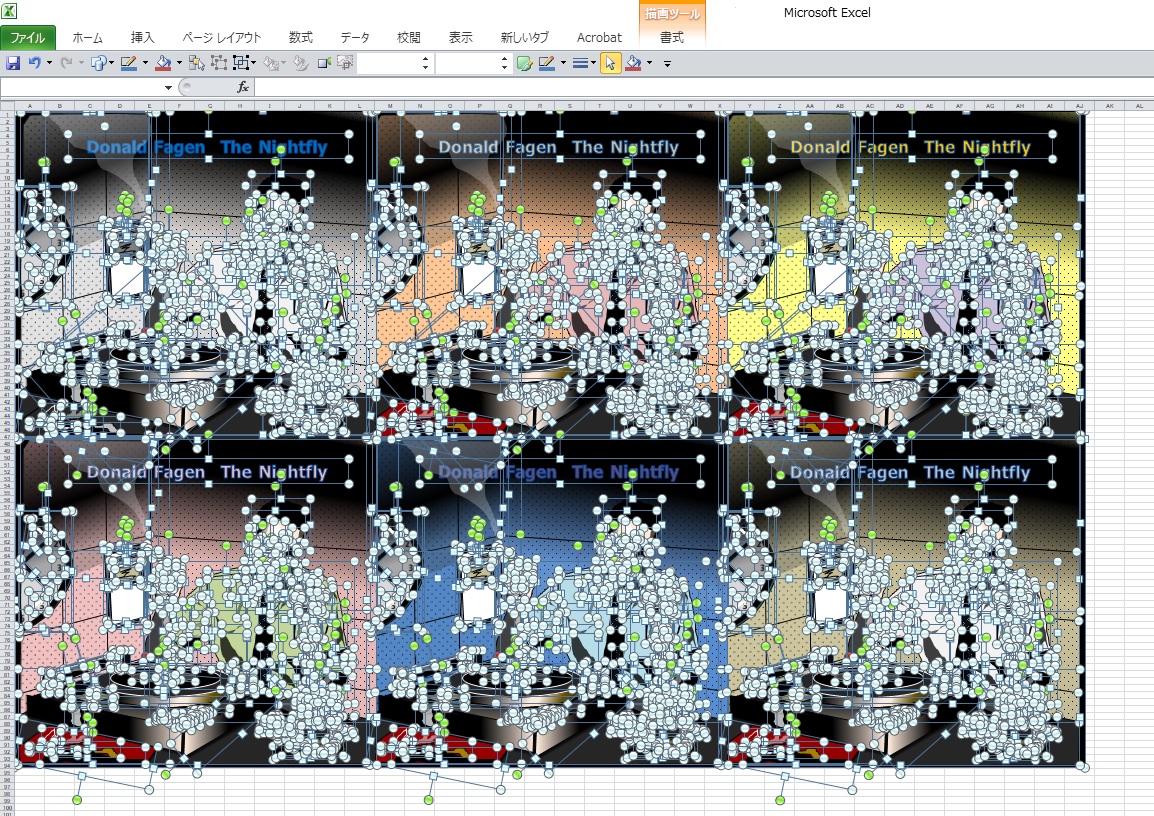Switch to the 校閲 tab

pyautogui.click(x=408, y=38)
